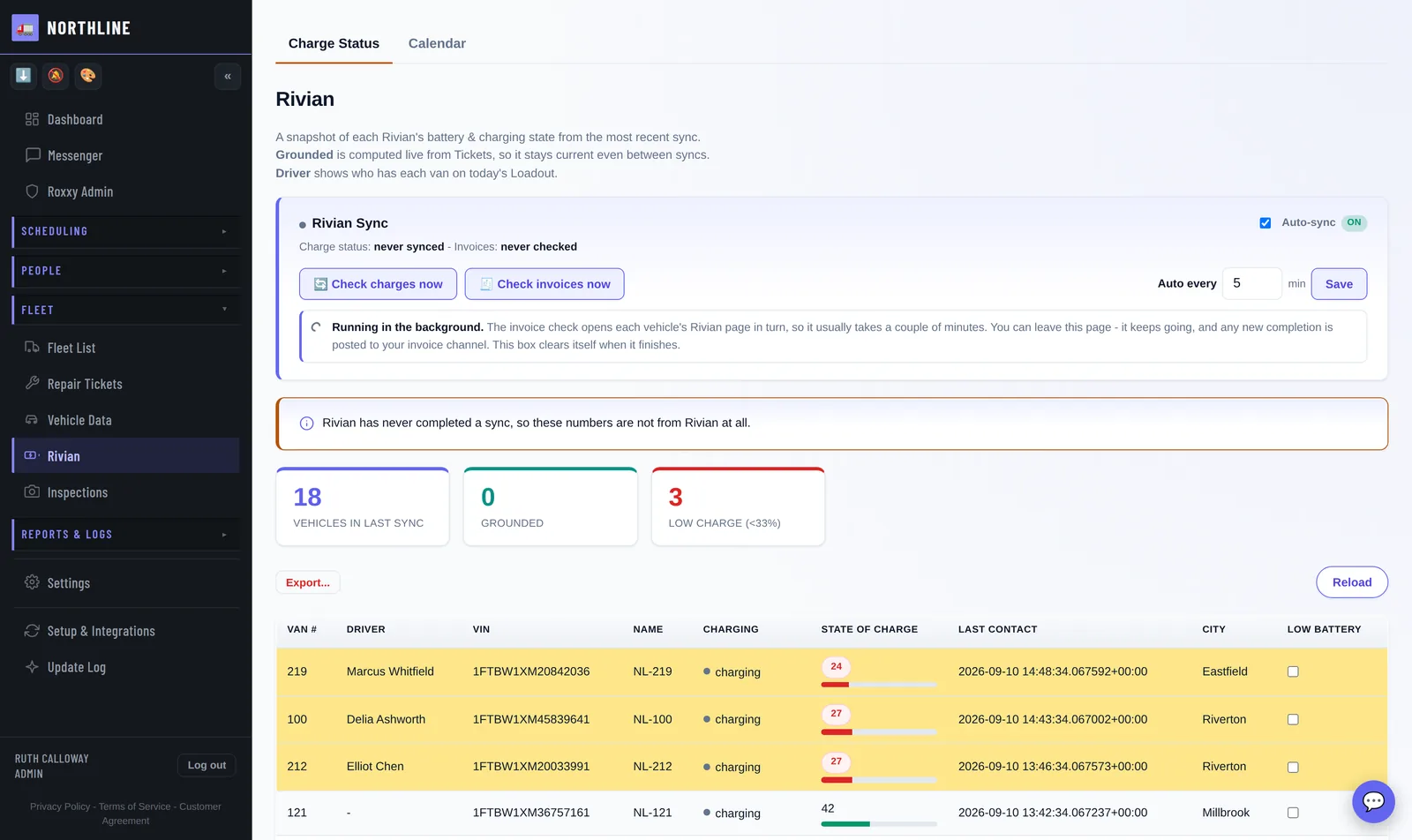Click the Vehicles in Last Sync card
This screenshot has height=840, width=1412.
click(363, 506)
